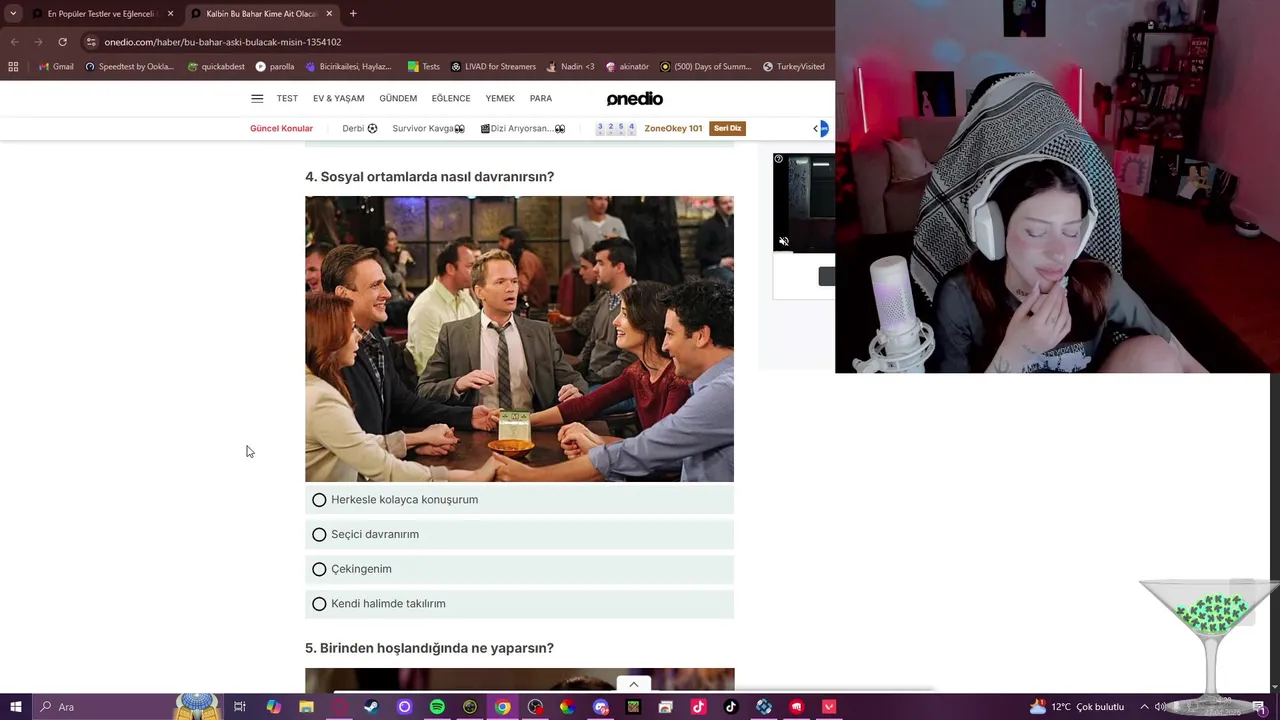Open File Explorer from the taskbar
This screenshot has height=720, width=1280.
(306, 707)
